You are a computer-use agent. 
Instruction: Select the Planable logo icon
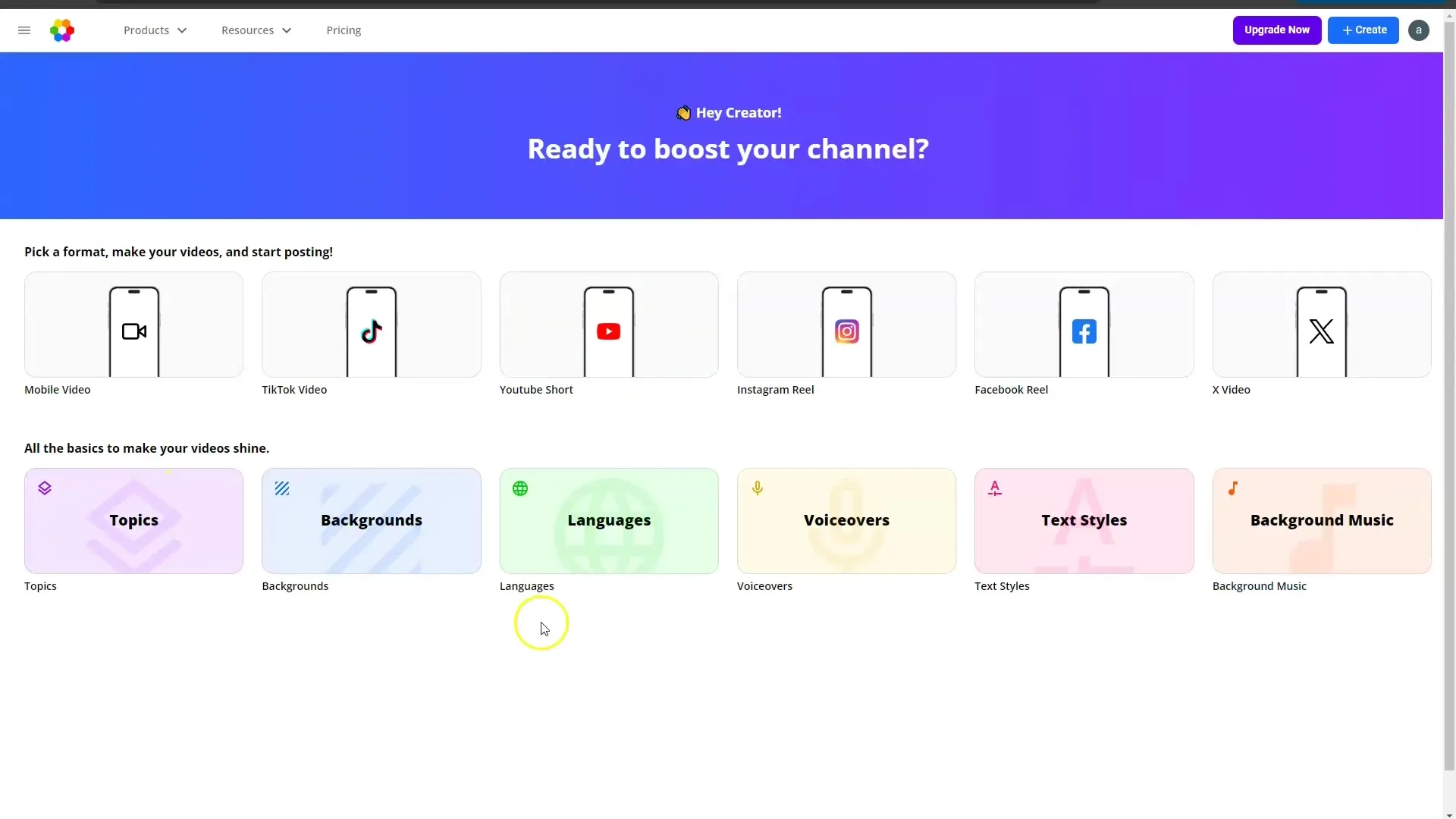pos(62,30)
